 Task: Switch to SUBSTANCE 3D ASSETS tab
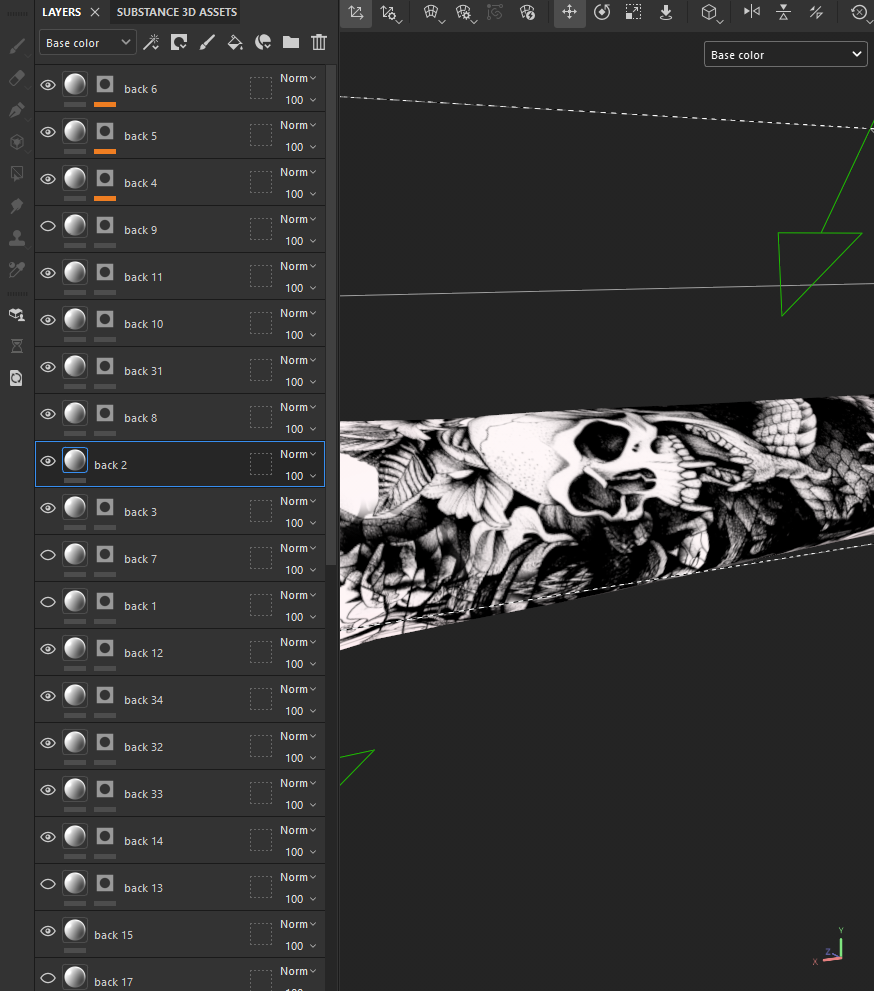click(176, 12)
